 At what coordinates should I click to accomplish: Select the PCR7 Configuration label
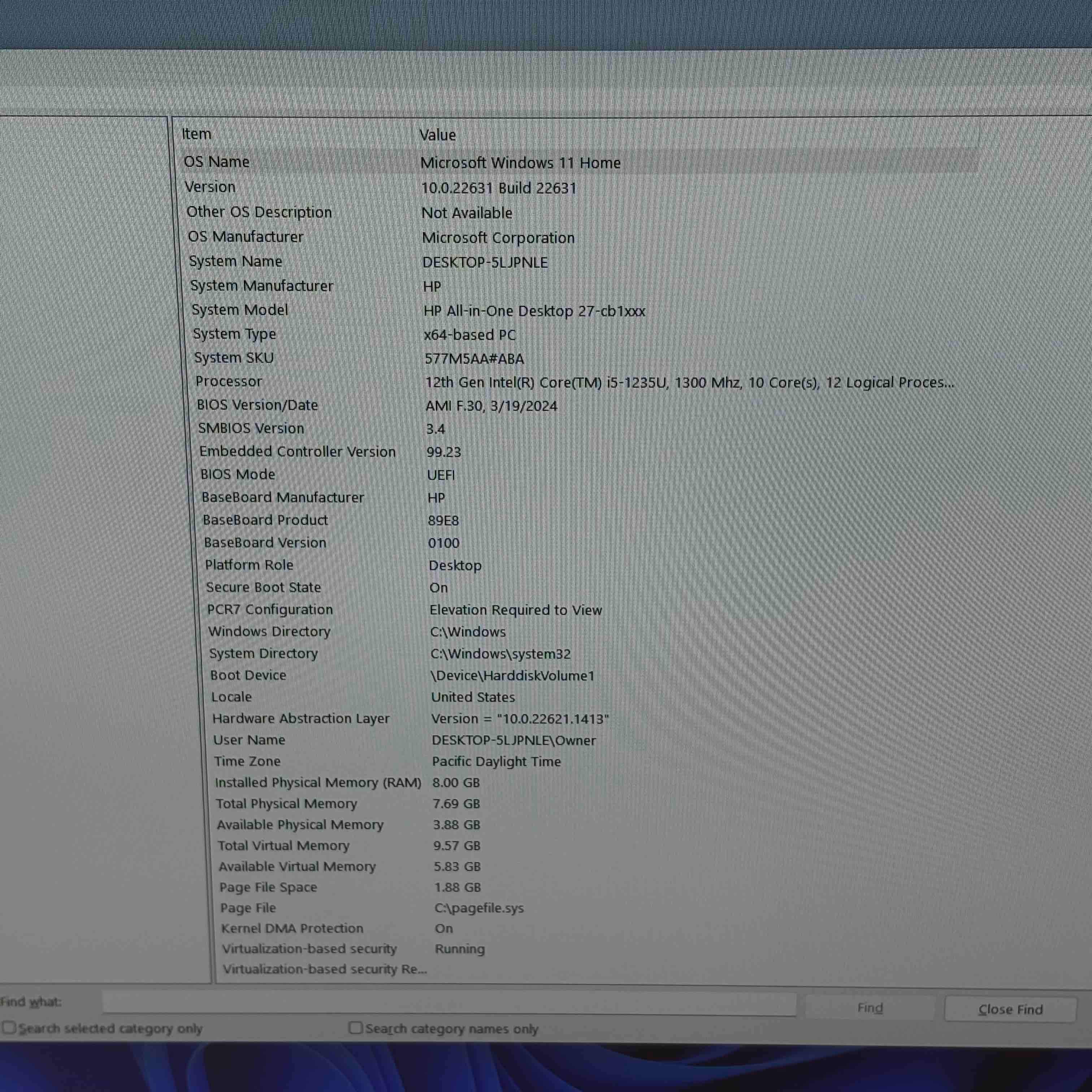270,609
